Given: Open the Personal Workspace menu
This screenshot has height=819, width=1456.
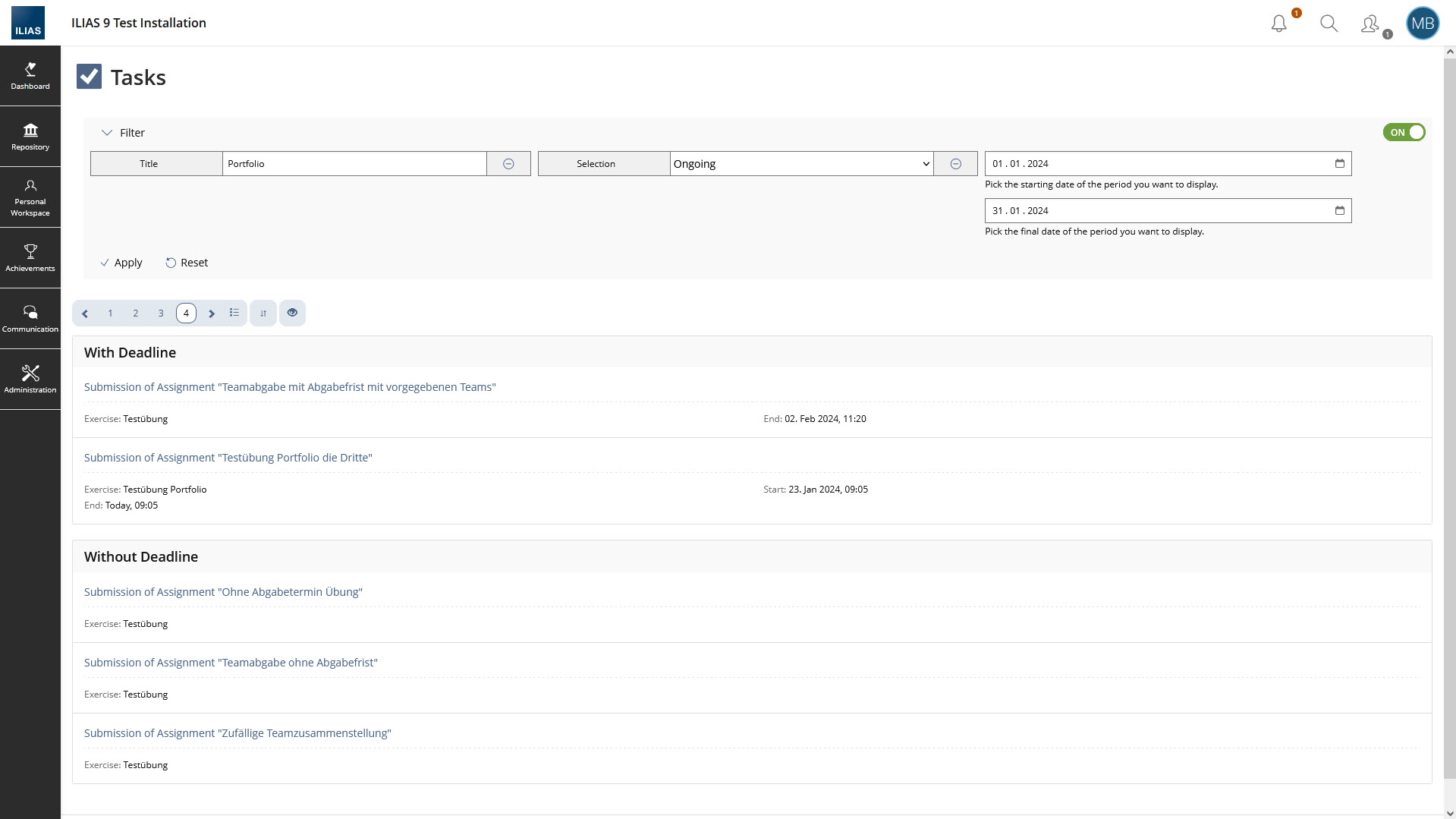Looking at the screenshot, I should coord(30,197).
